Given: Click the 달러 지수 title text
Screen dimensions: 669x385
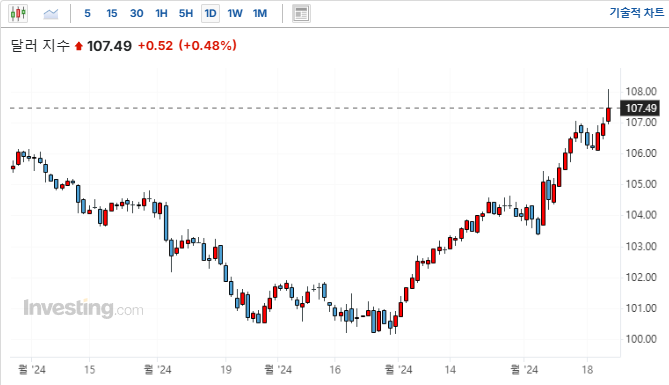Looking at the screenshot, I should click(40, 45).
